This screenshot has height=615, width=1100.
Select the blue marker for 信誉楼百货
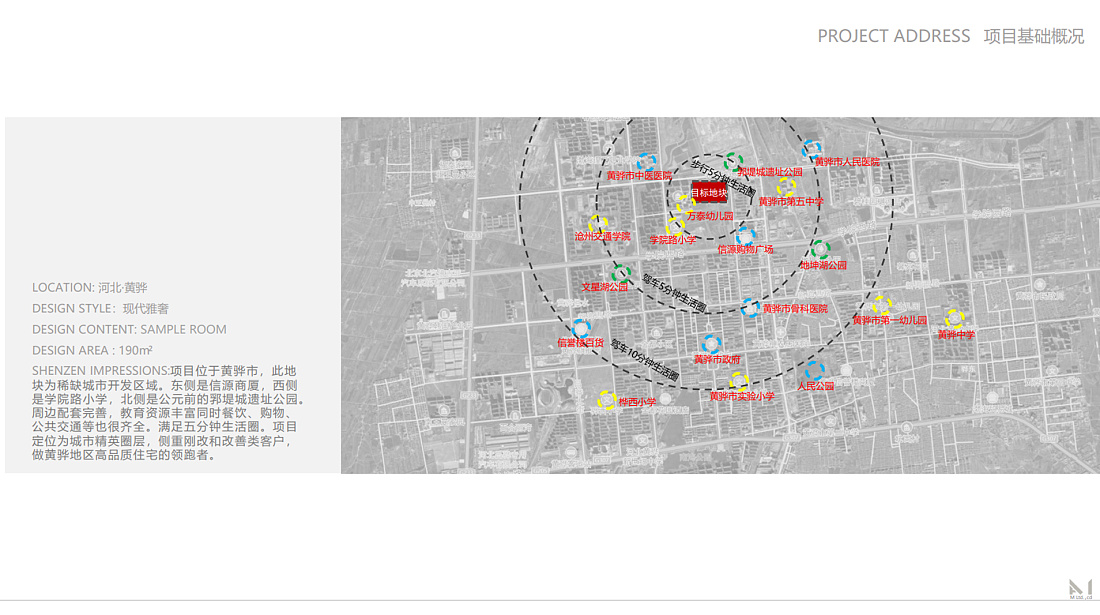click(x=580, y=328)
